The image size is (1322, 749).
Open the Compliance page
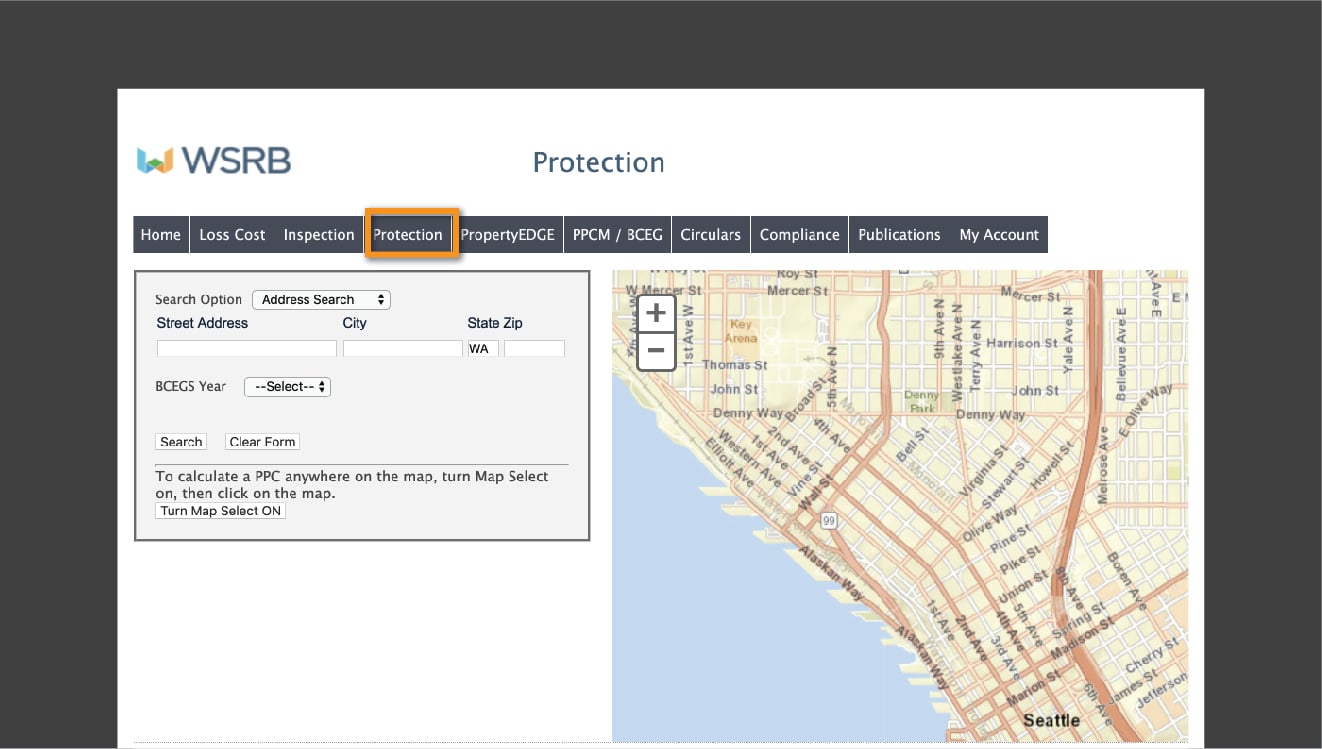point(799,234)
